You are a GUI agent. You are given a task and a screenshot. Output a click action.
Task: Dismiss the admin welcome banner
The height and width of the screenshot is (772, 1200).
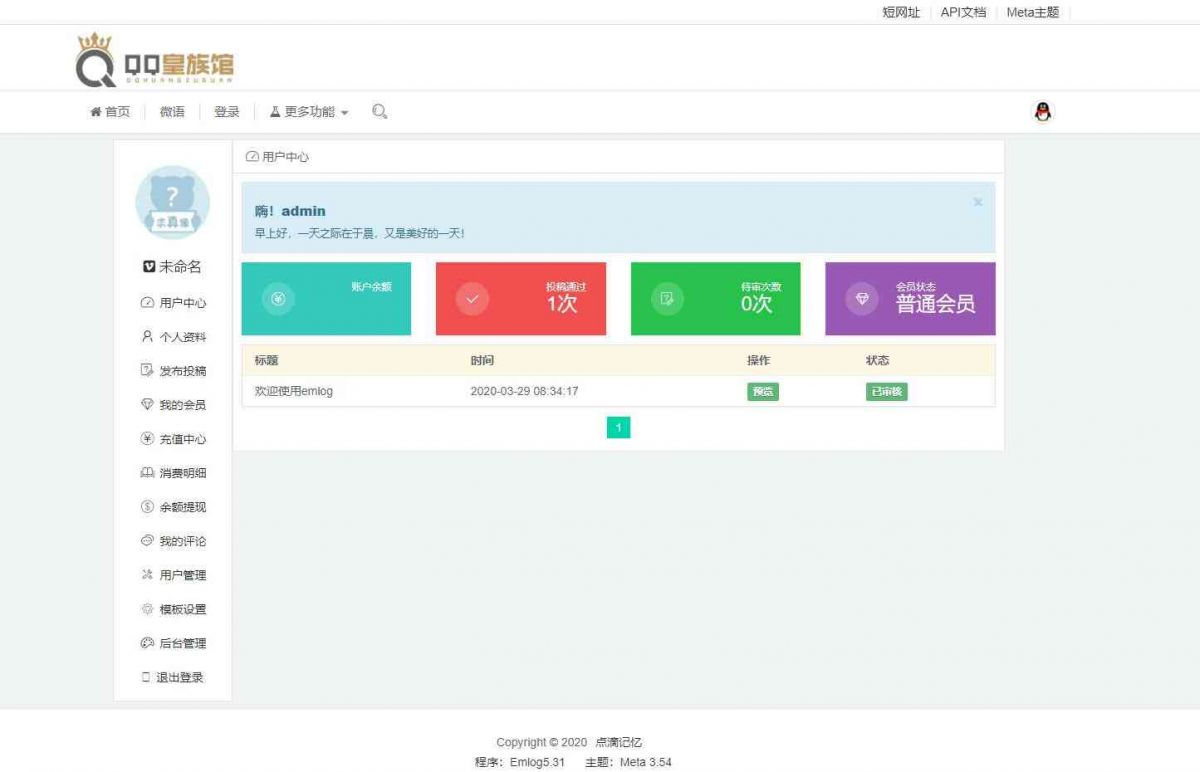pos(977,201)
